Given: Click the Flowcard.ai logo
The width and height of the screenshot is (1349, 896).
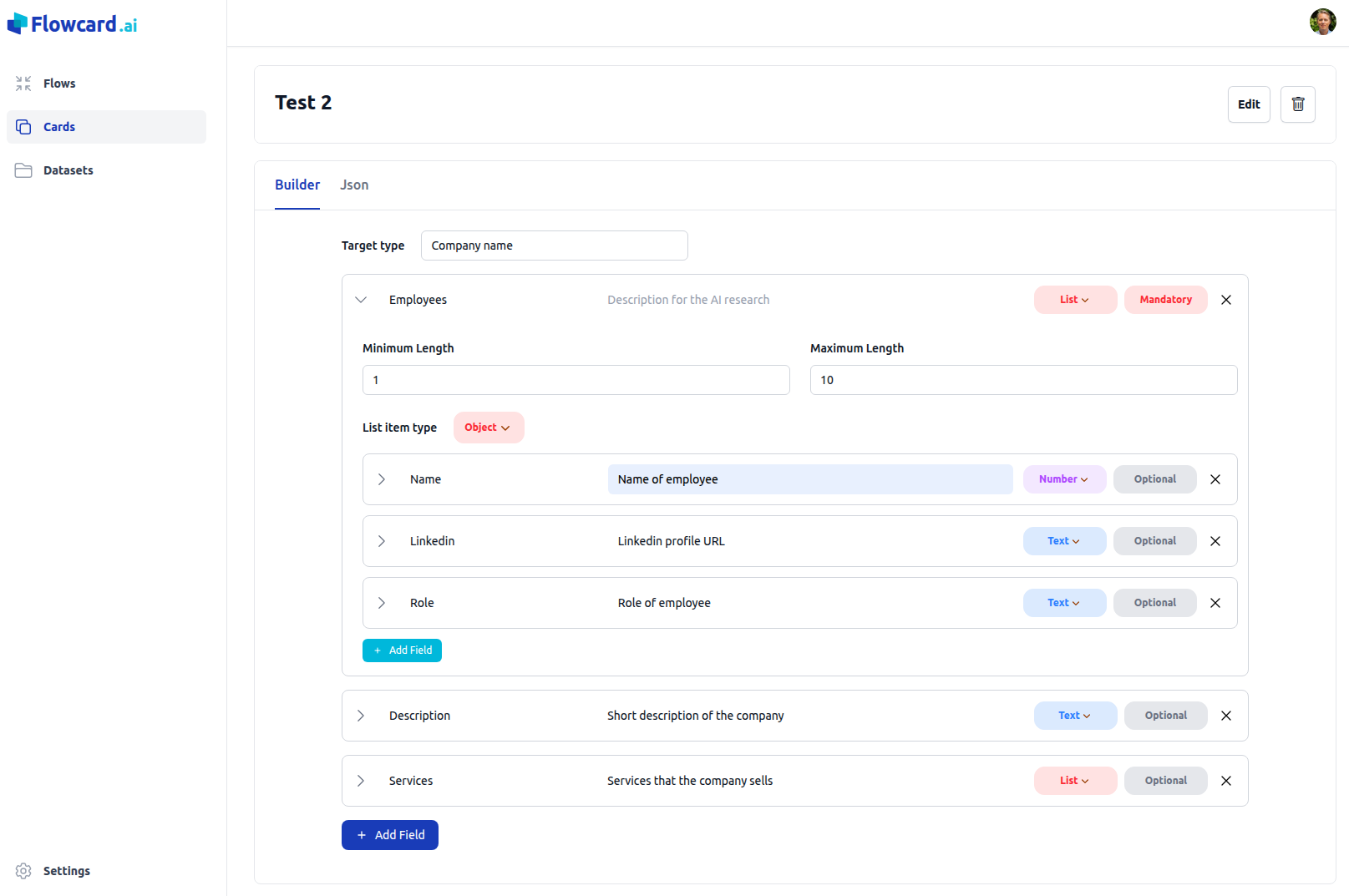Looking at the screenshot, I should [x=72, y=23].
